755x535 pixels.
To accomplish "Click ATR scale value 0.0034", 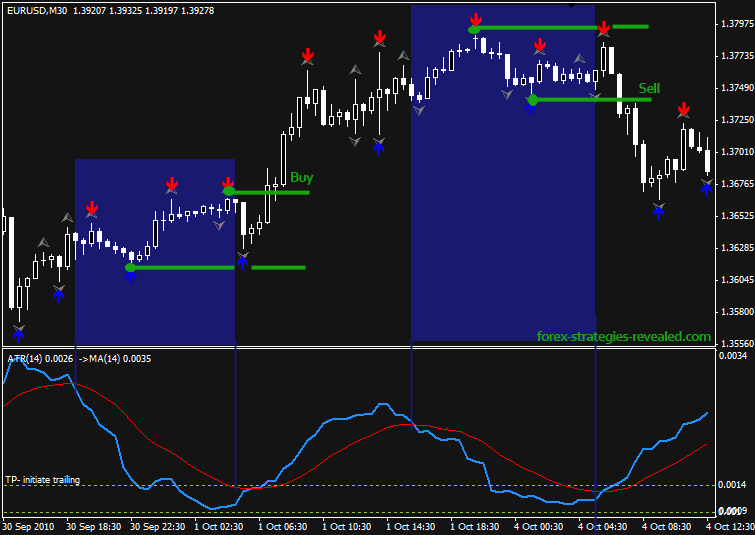I will point(733,355).
